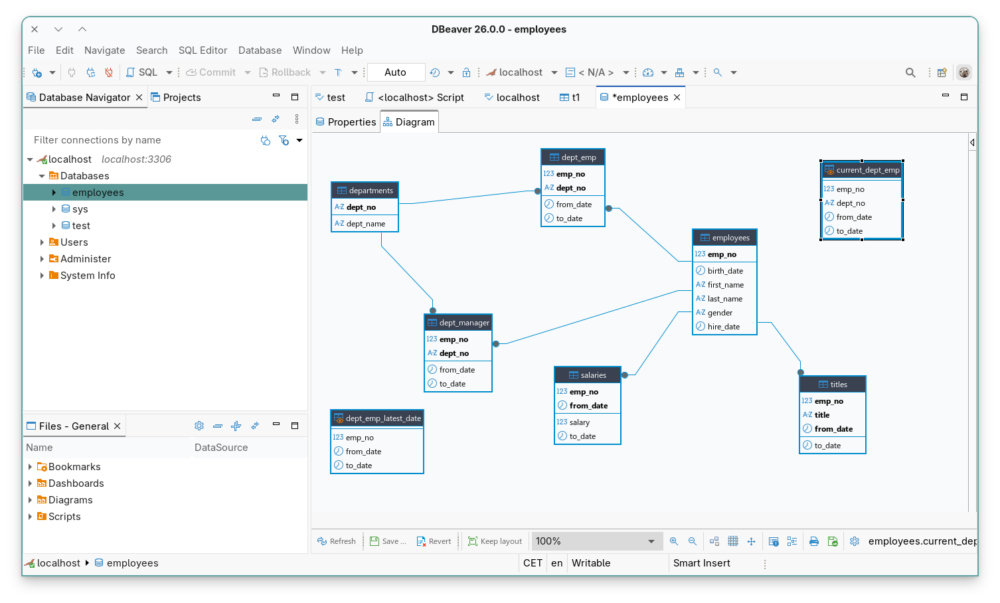Open the SQL Editor menu
Image resolution: width=1000 pixels, height=603 pixels.
[x=202, y=50]
